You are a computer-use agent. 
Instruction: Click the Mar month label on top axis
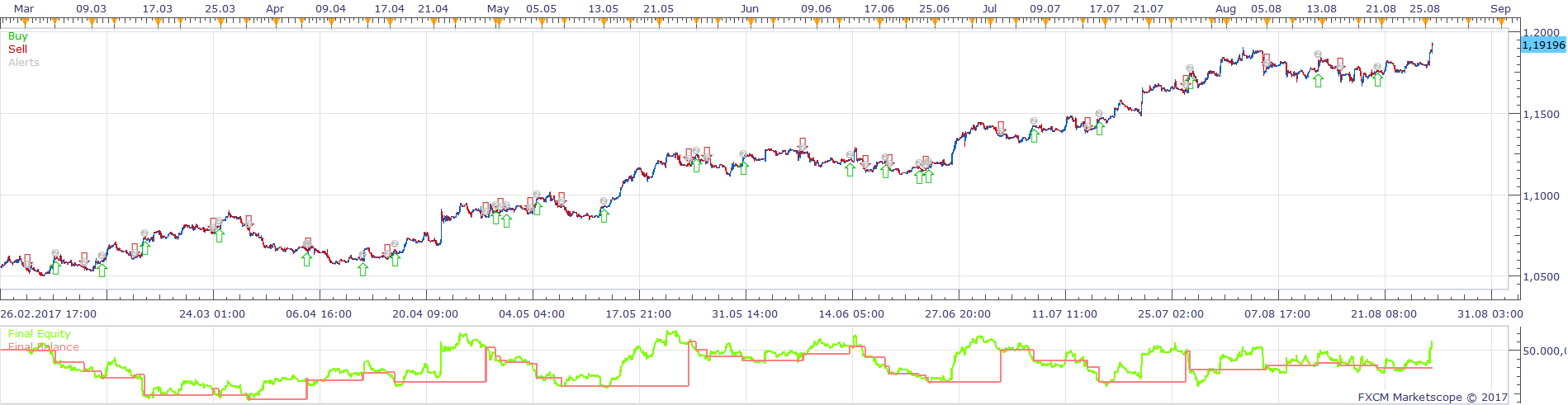tap(24, 8)
